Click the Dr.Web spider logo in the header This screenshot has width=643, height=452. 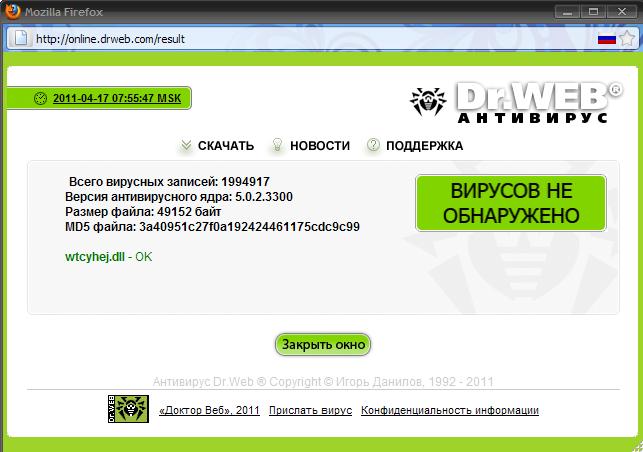(430, 101)
